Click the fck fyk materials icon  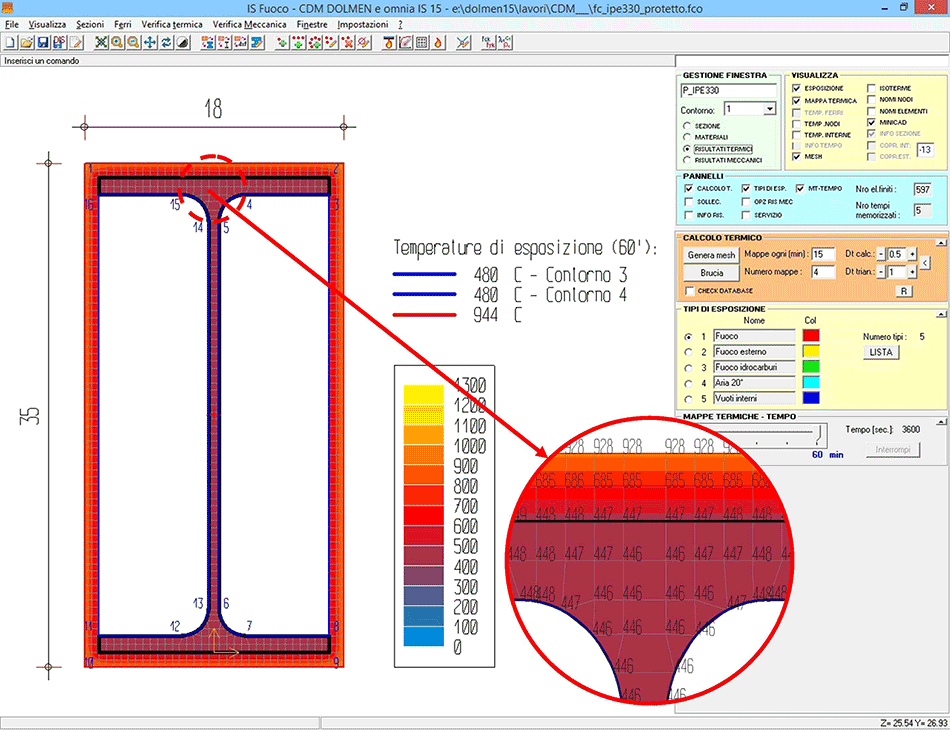488,42
